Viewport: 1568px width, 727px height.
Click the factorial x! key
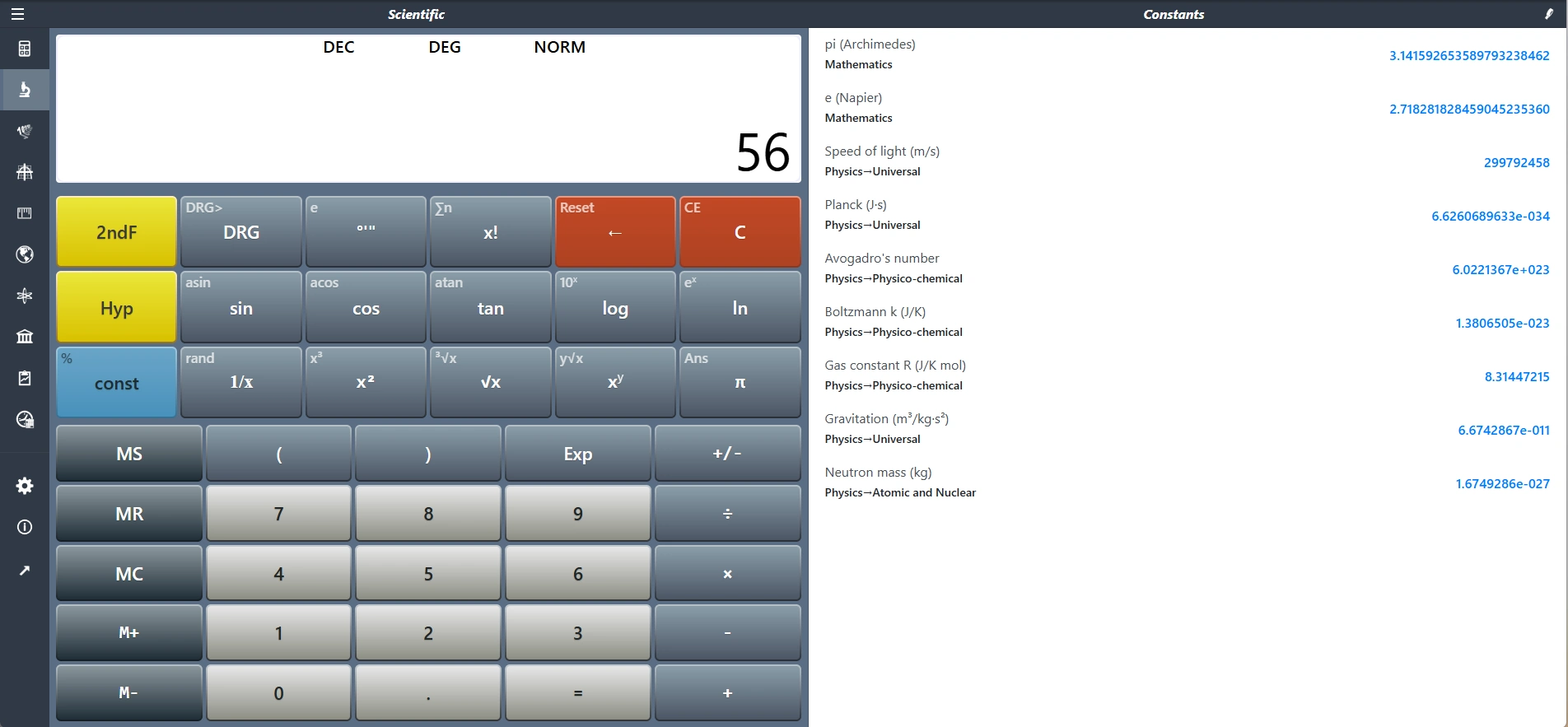491,231
